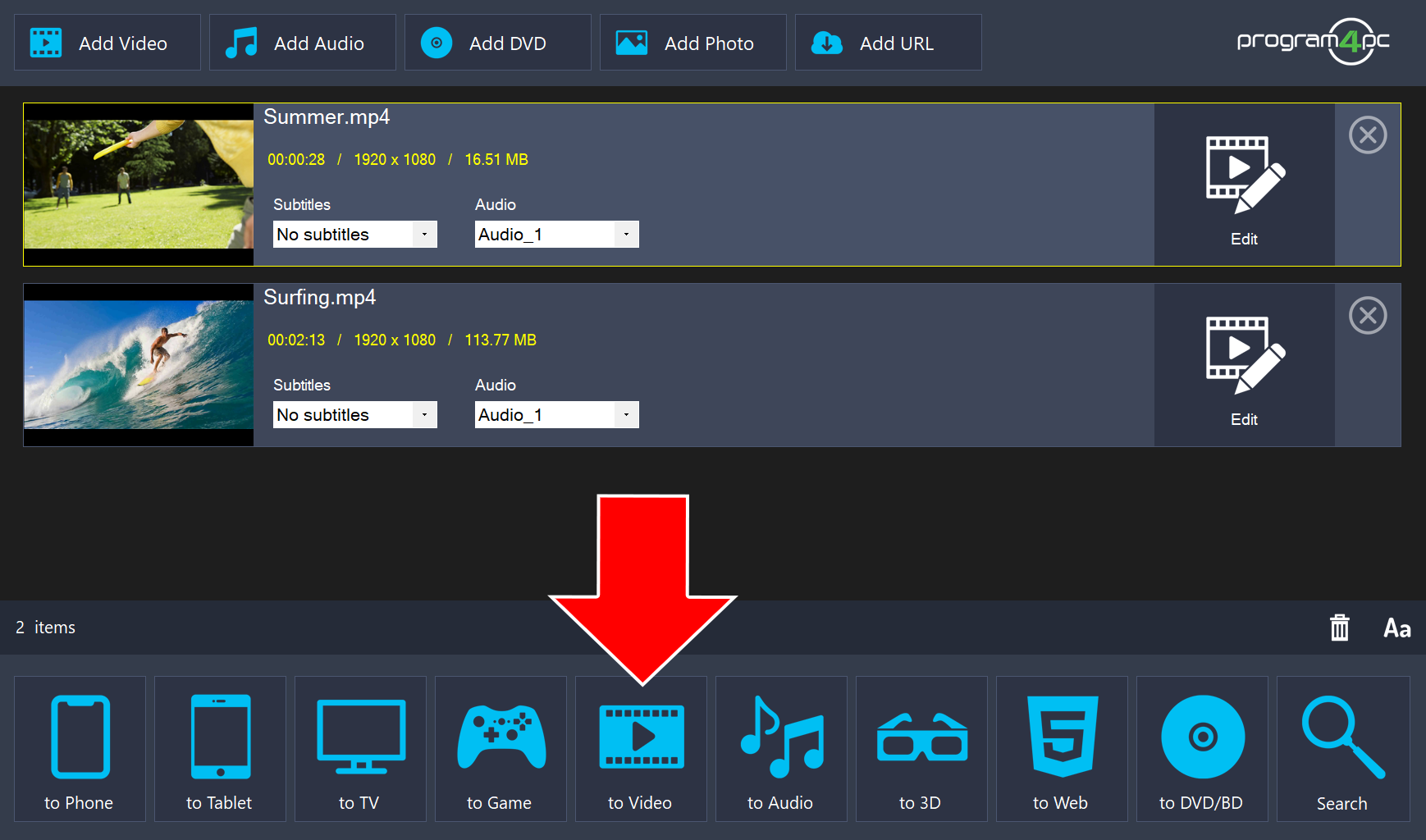Select the to 3D glasses option
Image resolution: width=1426 pixels, height=840 pixels.
pyautogui.click(x=921, y=749)
